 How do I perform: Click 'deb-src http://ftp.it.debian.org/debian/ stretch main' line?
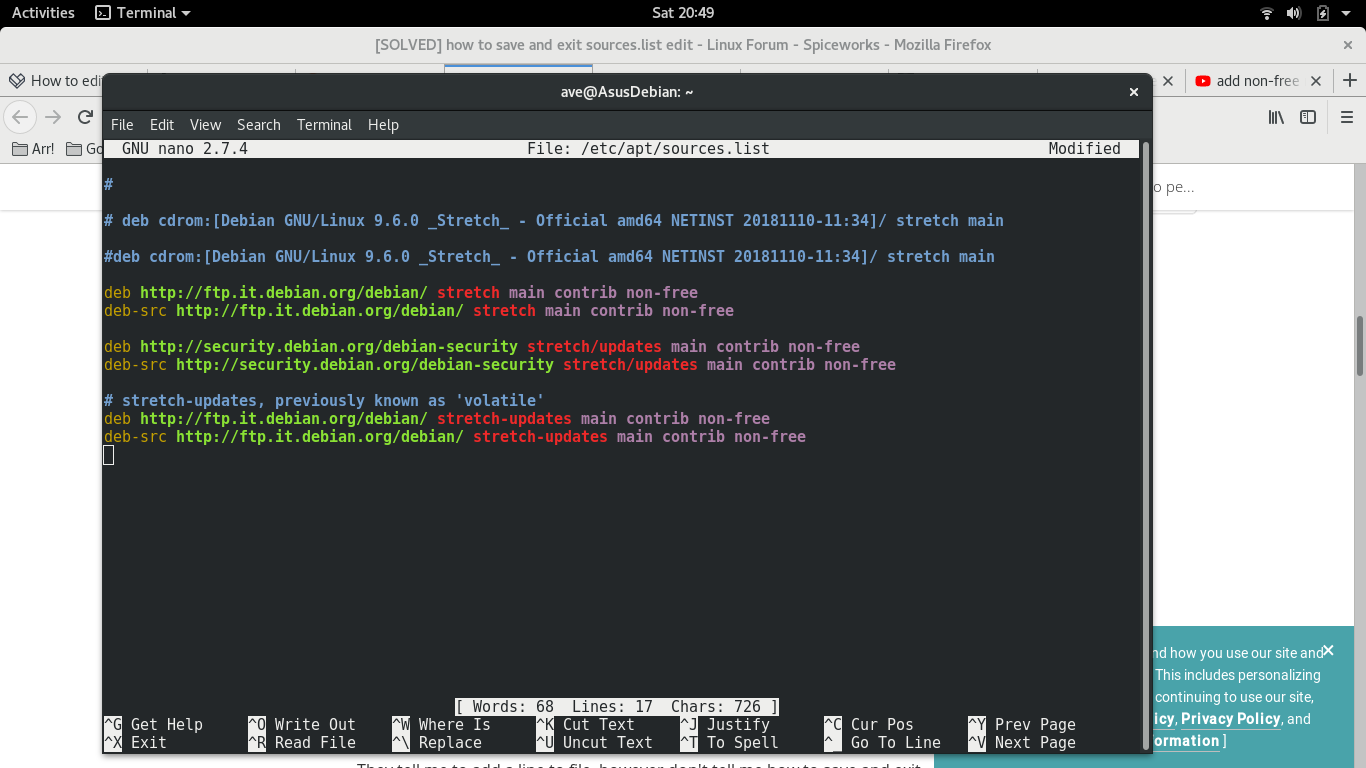(419, 310)
